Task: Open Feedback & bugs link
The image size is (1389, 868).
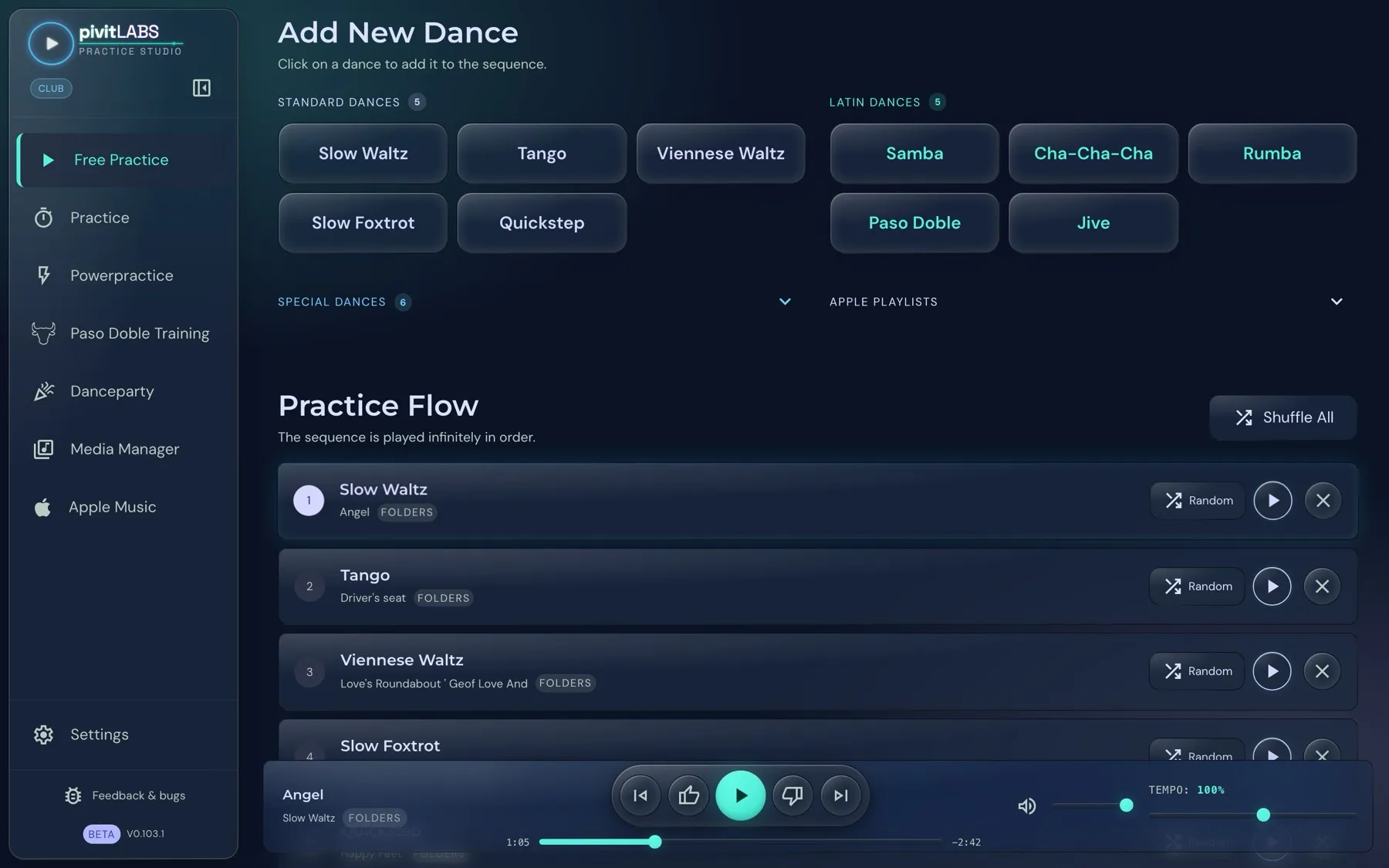Action: 125,795
